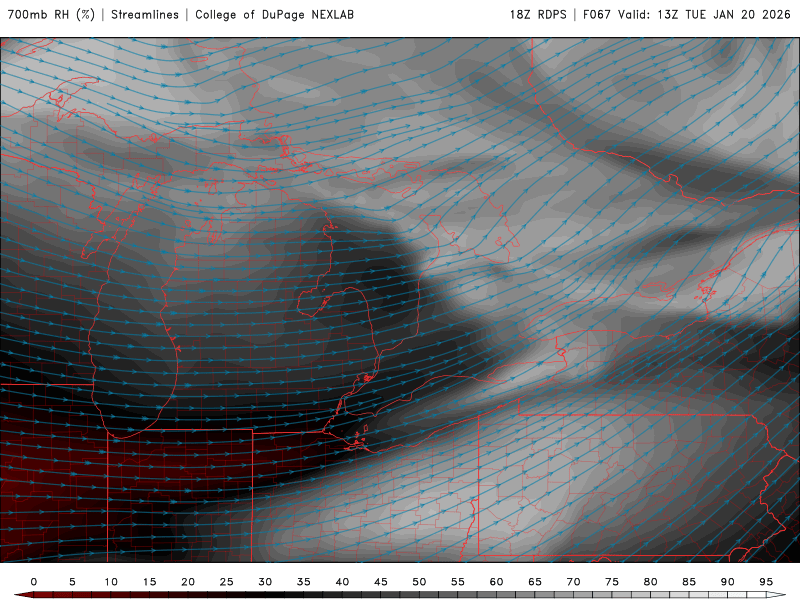The image size is (800, 600).
Task: Click the colorbar label "60"
Action: point(496,582)
